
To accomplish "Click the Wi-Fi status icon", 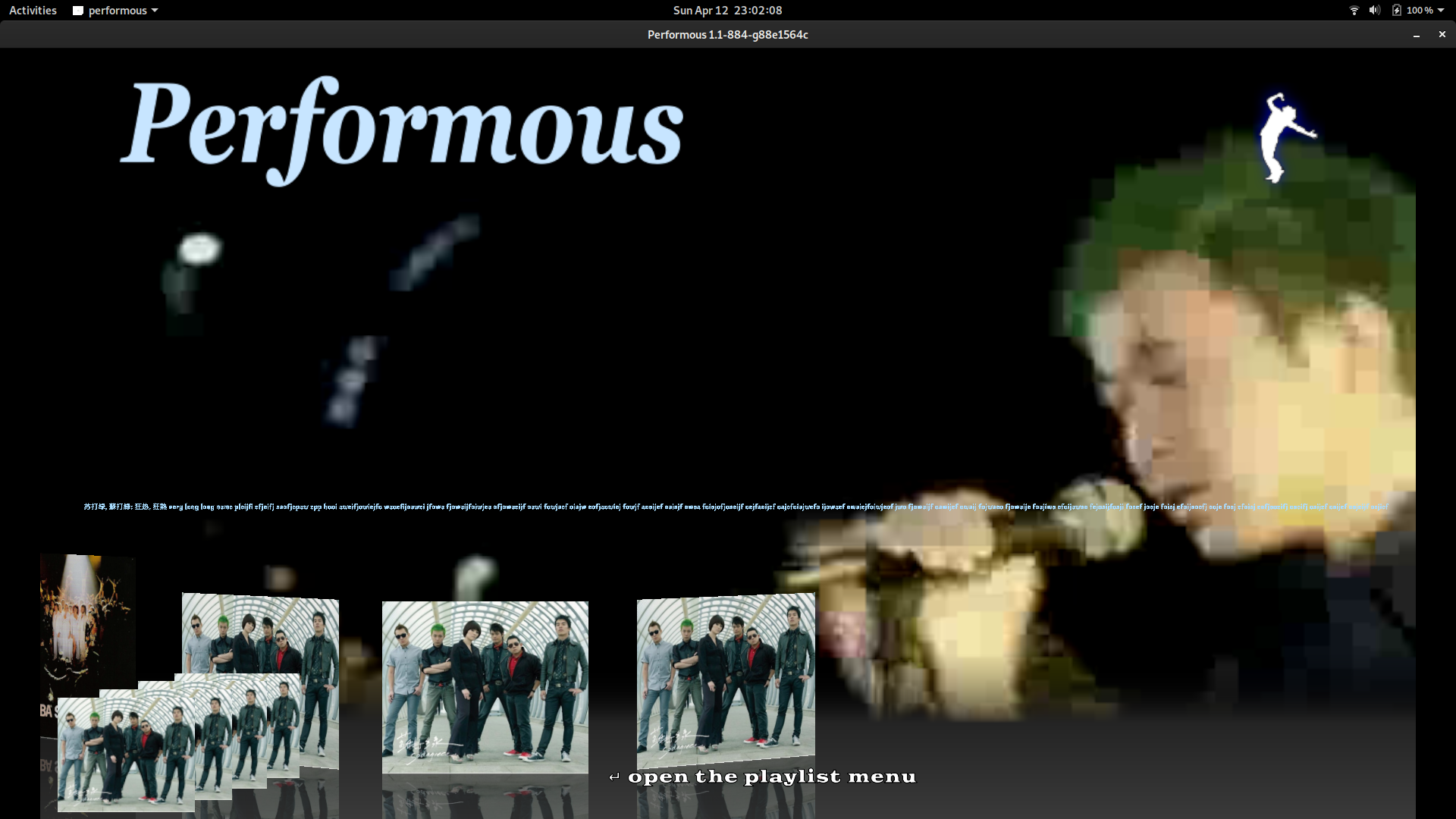I will click(x=1354, y=10).
